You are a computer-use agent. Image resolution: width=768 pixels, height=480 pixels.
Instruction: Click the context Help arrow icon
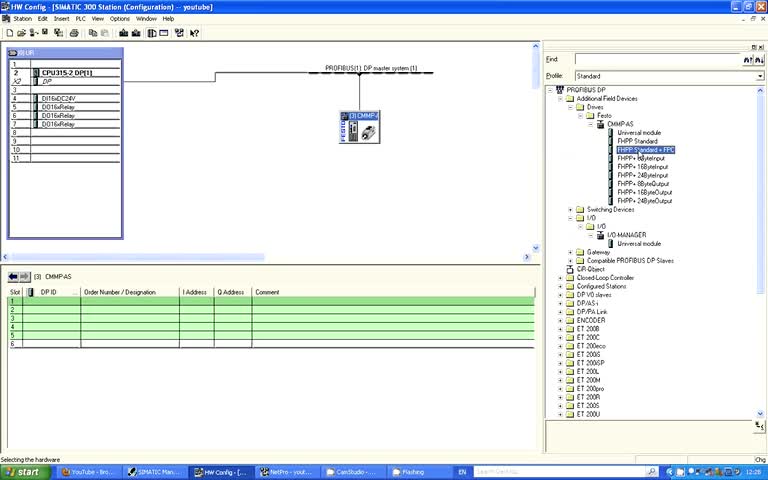(x=194, y=33)
